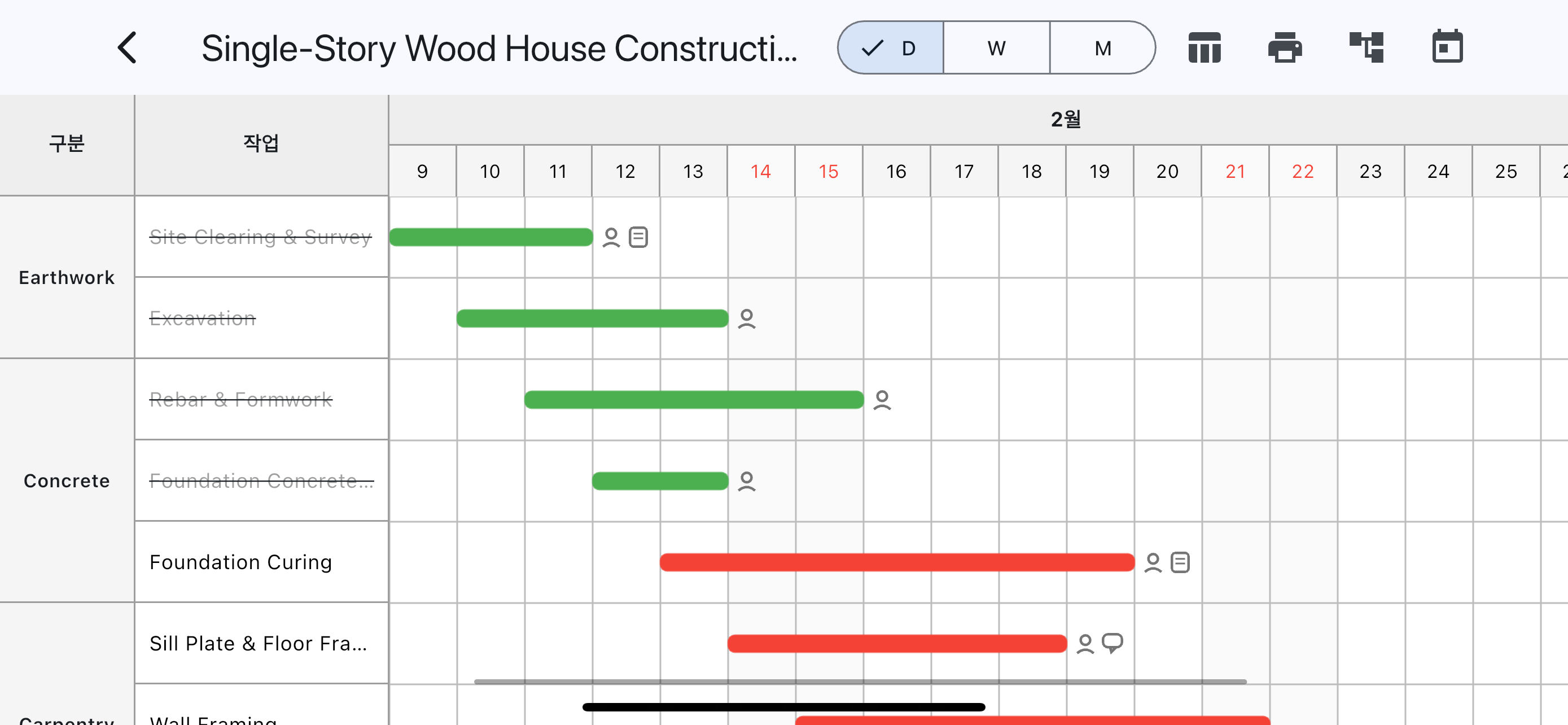1568x725 pixels.
Task: Click the assignee icon beside the Excavation bar
Action: pos(746,317)
